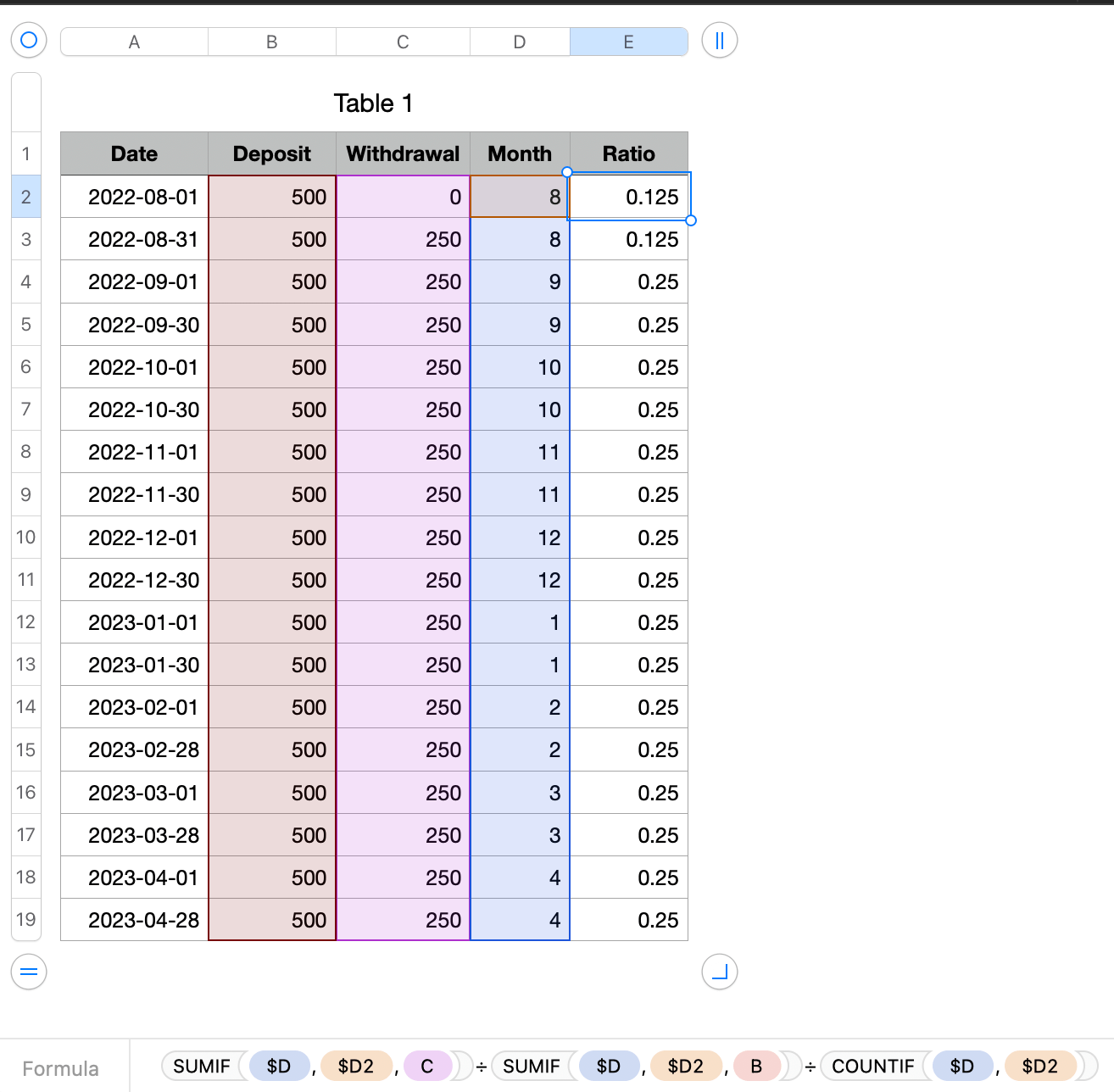This screenshot has height=1092, width=1114.
Task: Select row 19 via its row number
Action: [26, 920]
